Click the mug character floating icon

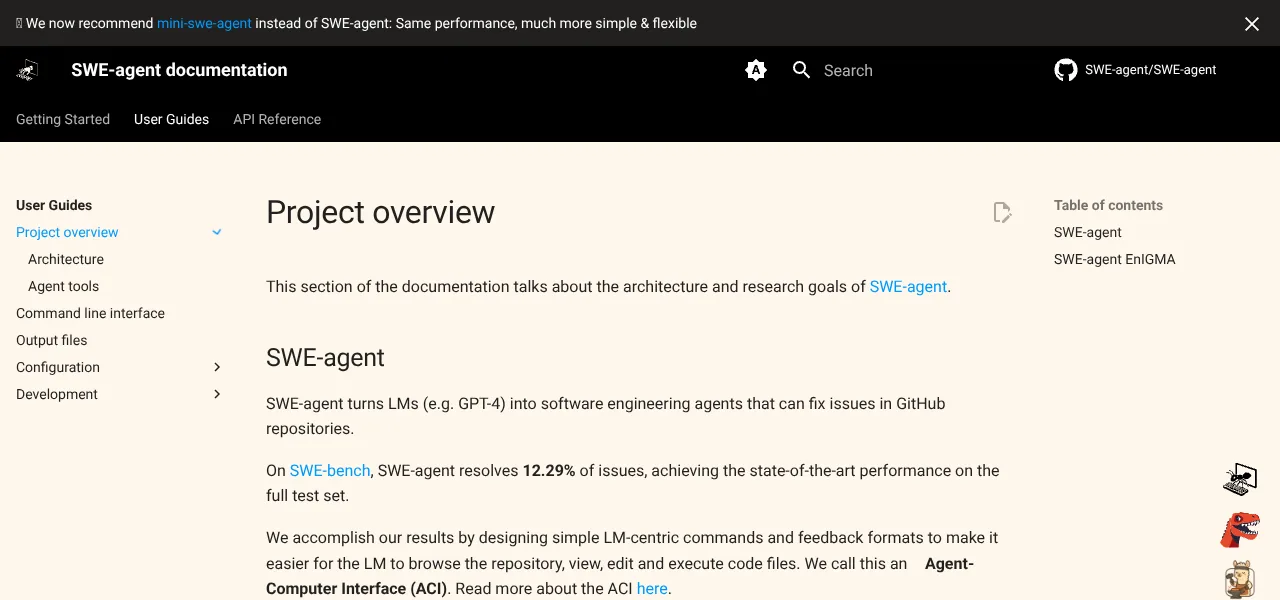[x=1240, y=580]
